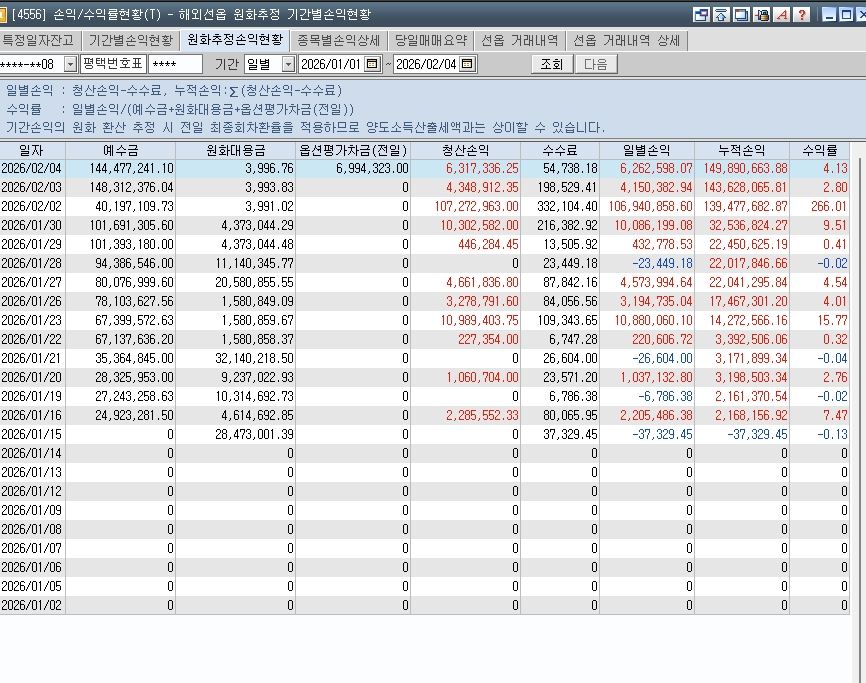Screen dimensions: 866x683
Task: Click the 일별손익 column header
Action: [647, 150]
